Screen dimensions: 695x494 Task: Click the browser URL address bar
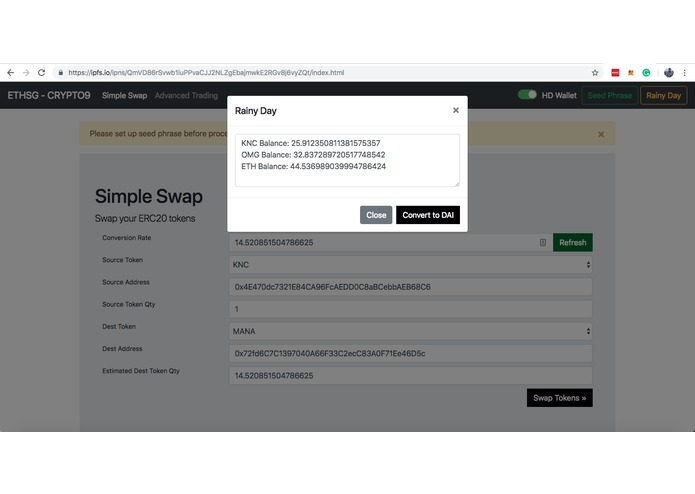coord(328,73)
